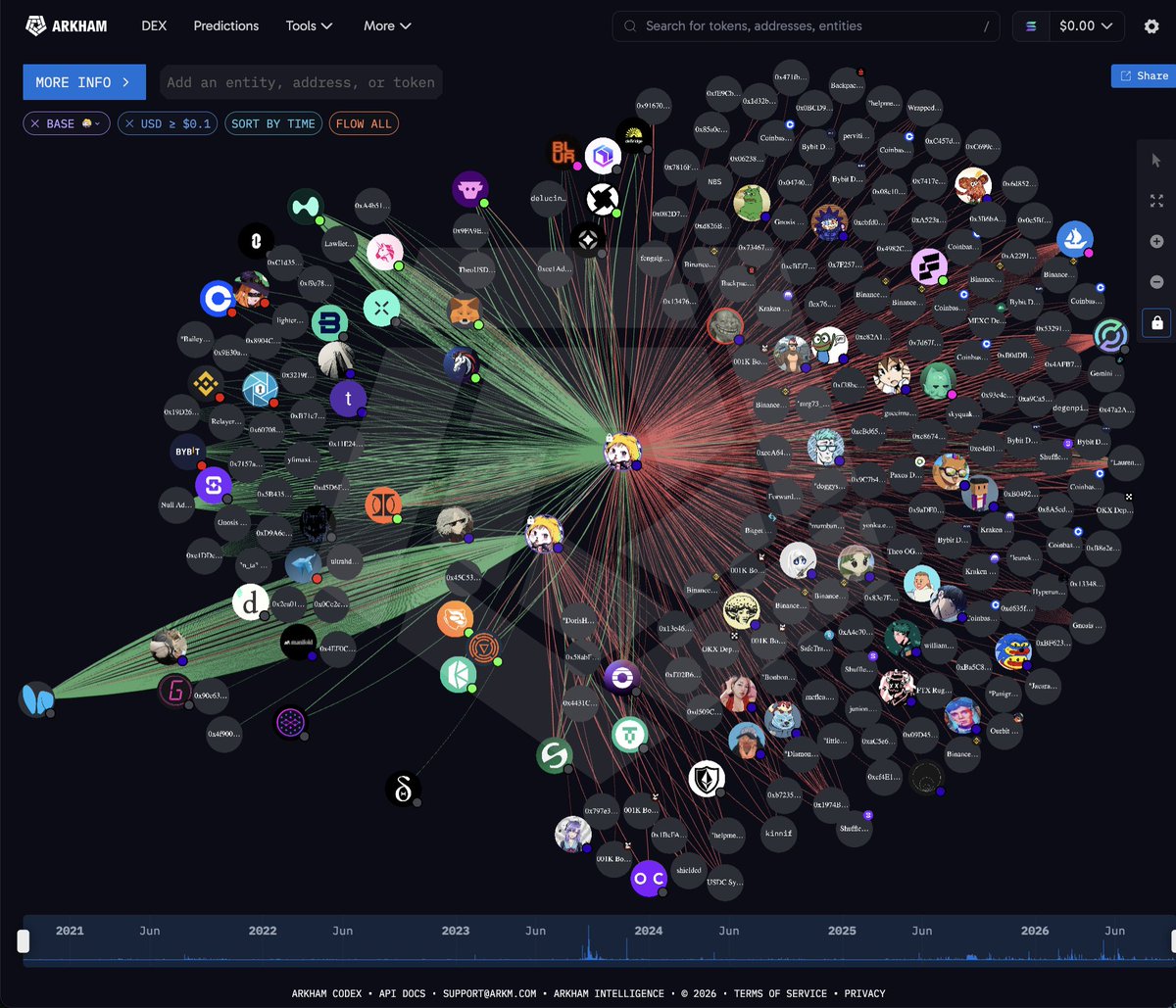
Task: Select the node labeled NBS
Action: point(713,181)
